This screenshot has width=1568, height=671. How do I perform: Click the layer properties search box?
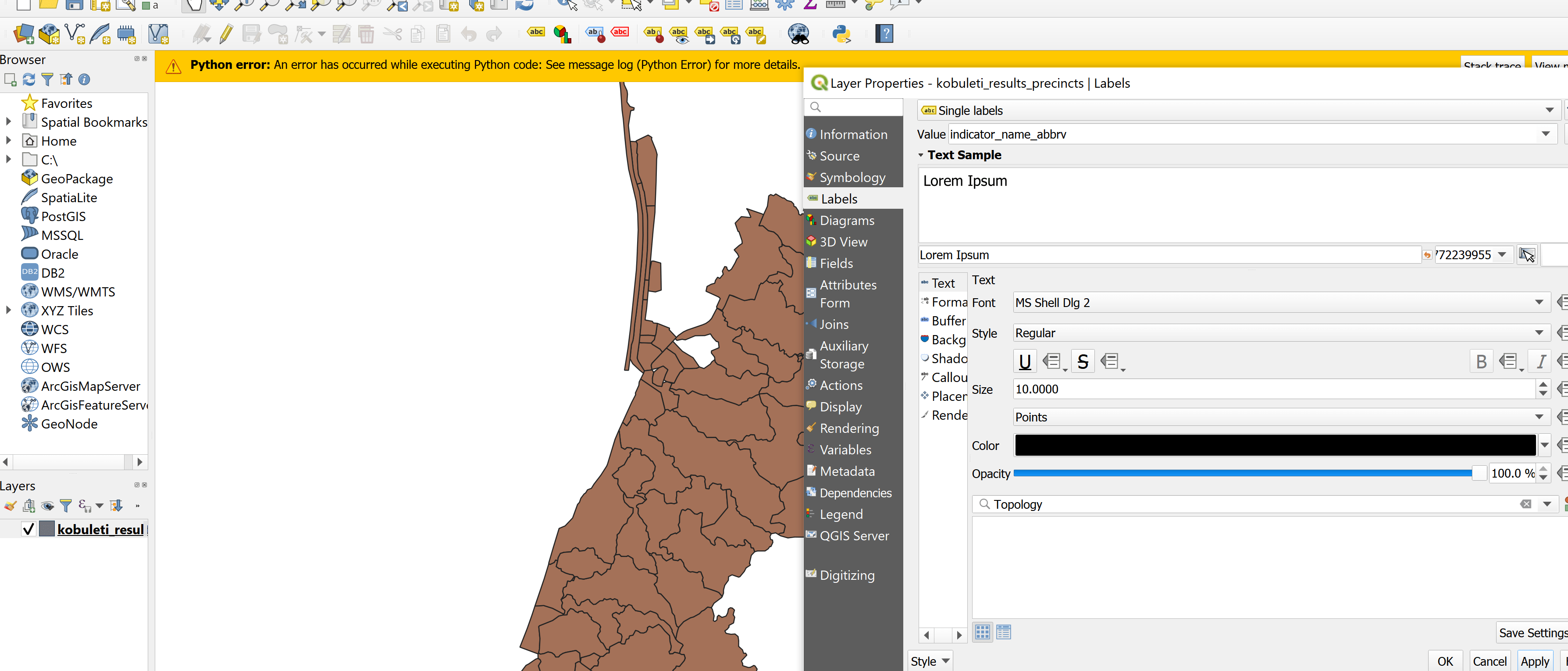click(853, 107)
